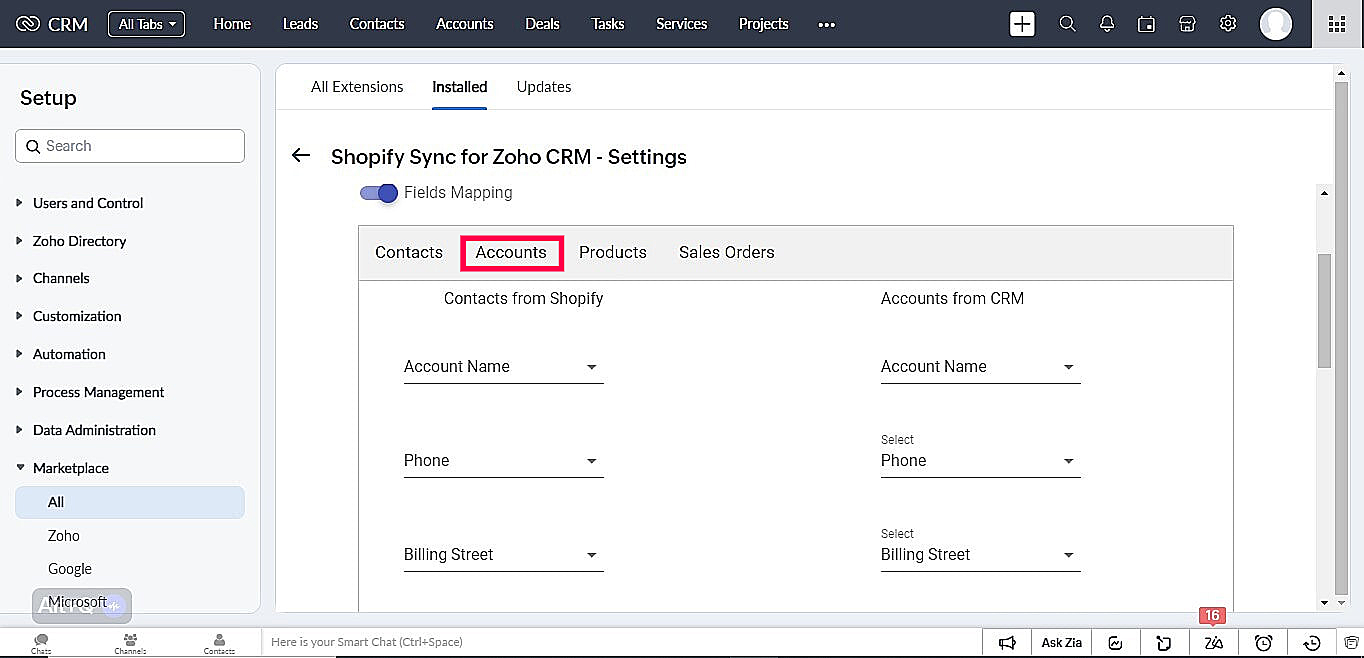The width and height of the screenshot is (1364, 658).
Task: Open Channels in bottom bar
Action: tap(130, 643)
